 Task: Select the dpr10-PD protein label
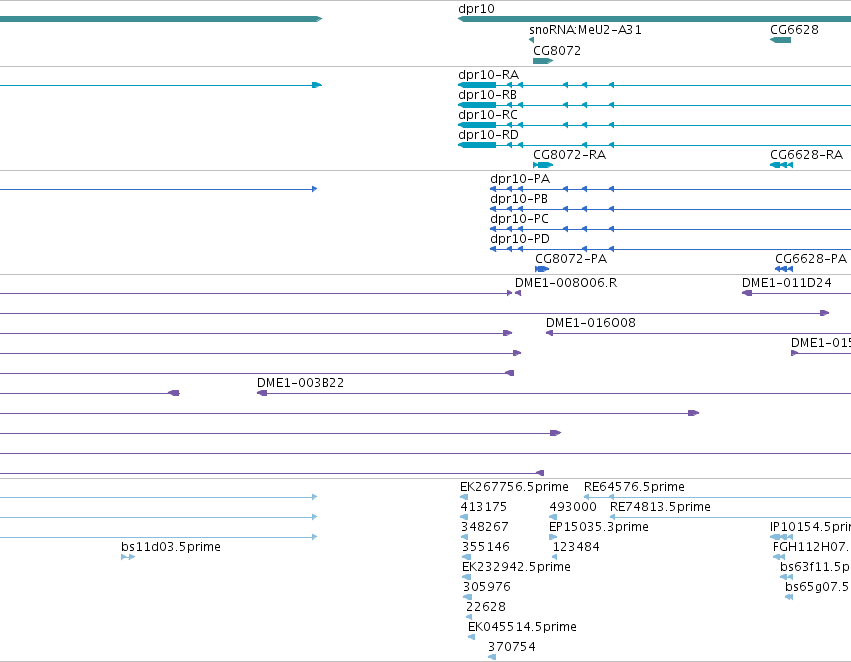tap(519, 239)
